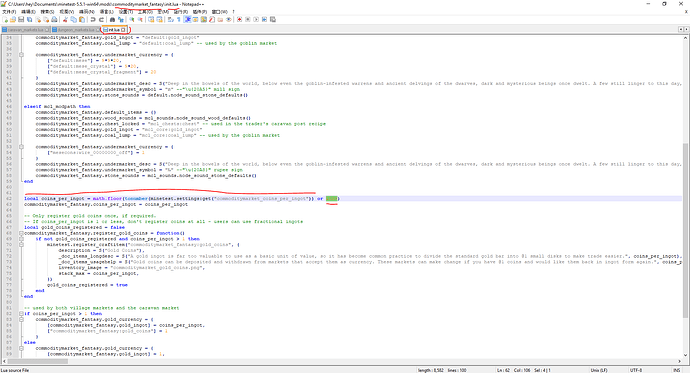Open the 搜索(S) menu

click(x=47, y=12)
